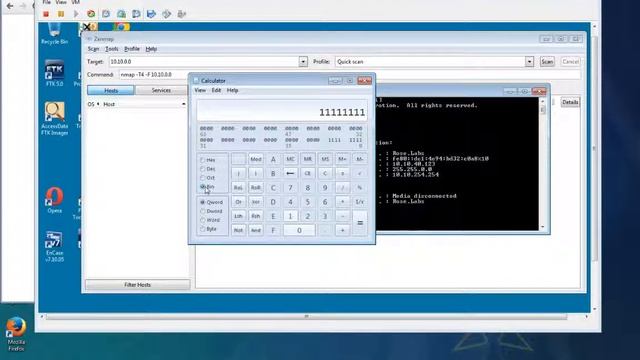Click the Calculator Lsh key
640x360 pixels.
[x=238, y=216]
